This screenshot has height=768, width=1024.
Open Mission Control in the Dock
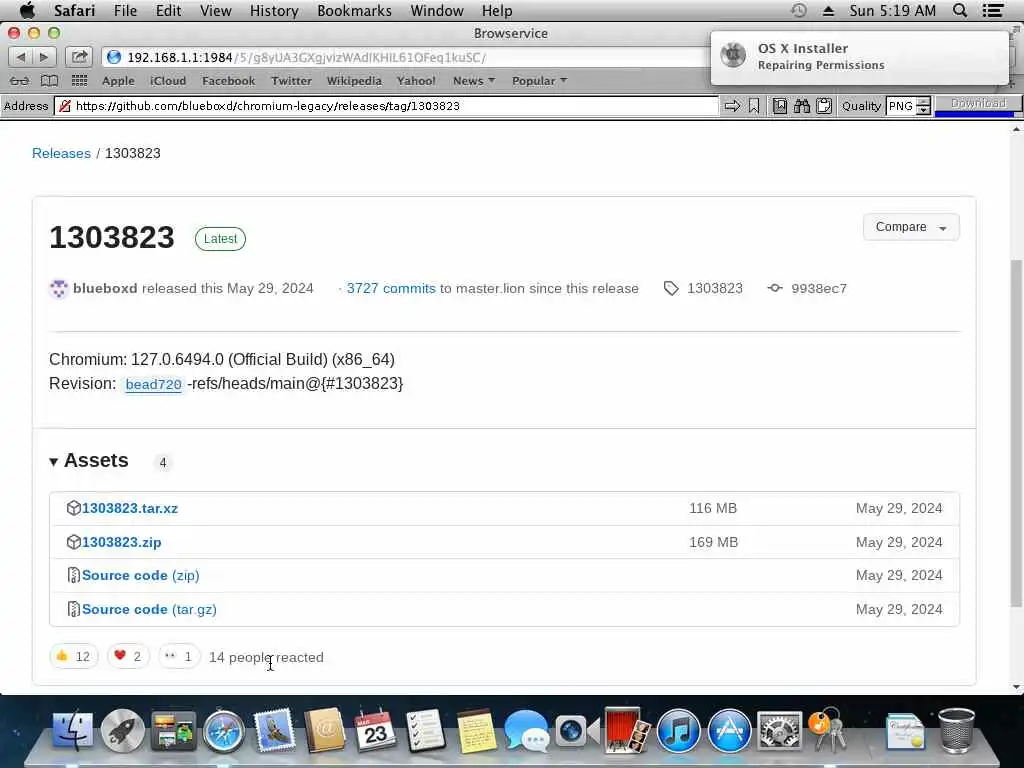point(173,730)
